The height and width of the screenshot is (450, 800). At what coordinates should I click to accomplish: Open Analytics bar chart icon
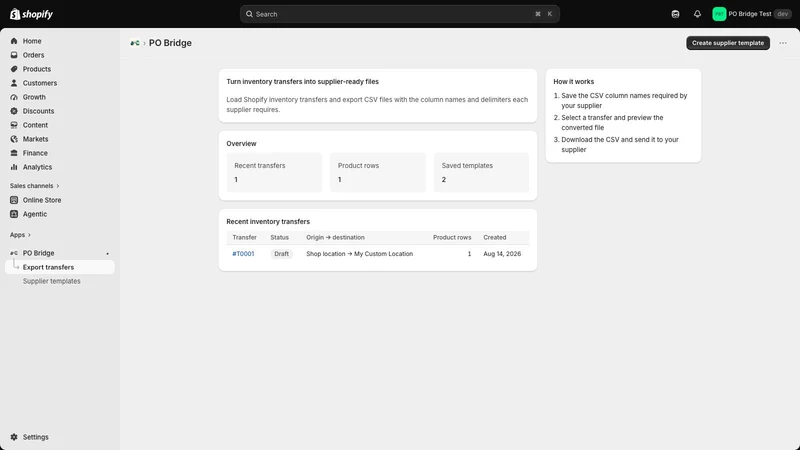[14, 167]
